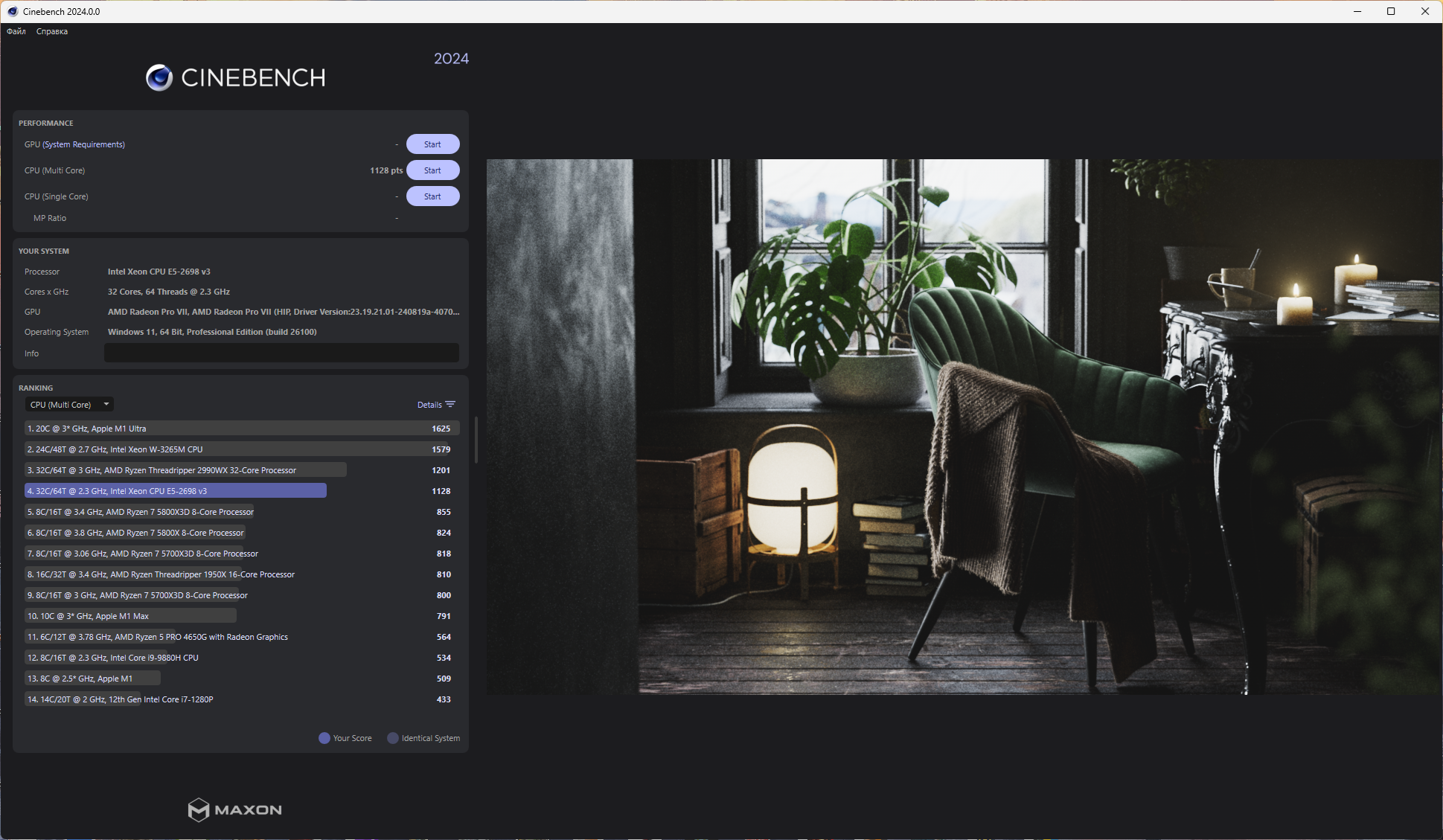Select Intel Core i9-9880H ranking row
Image resolution: width=1443 pixels, height=840 pixels.
(x=242, y=658)
